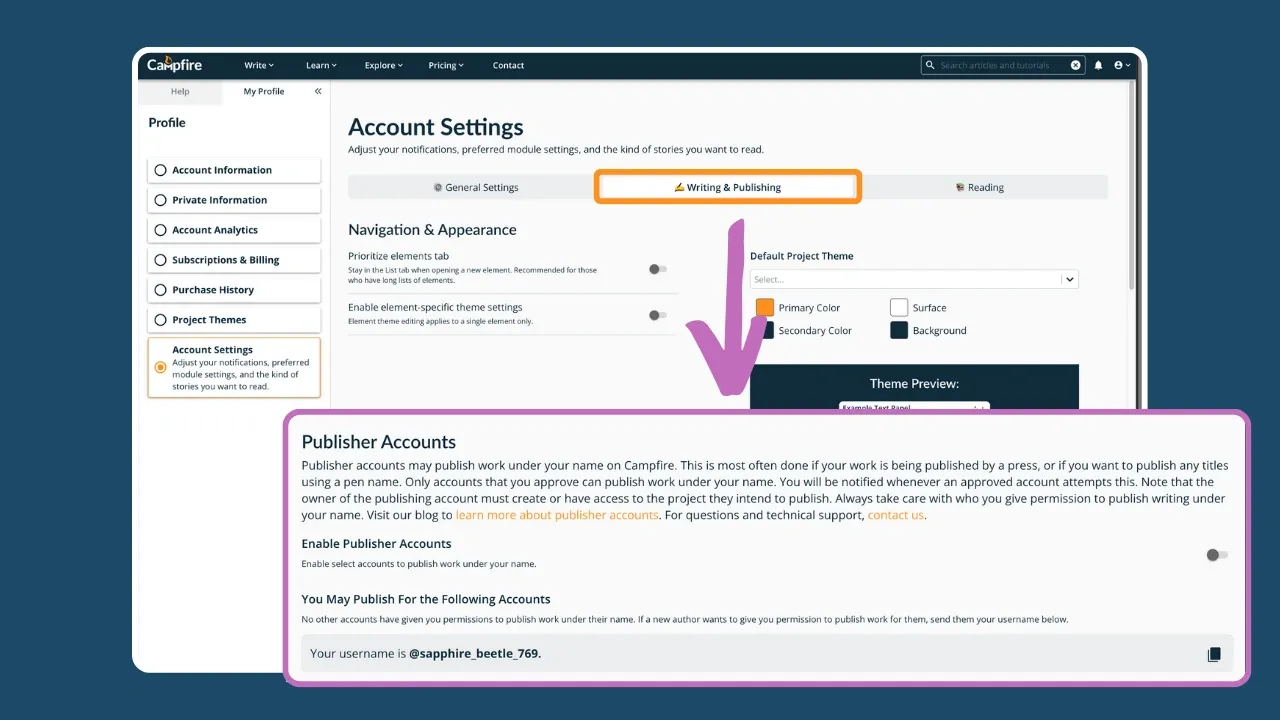1280x720 pixels.
Task: Click the Campfire logo
Action: (x=173, y=64)
